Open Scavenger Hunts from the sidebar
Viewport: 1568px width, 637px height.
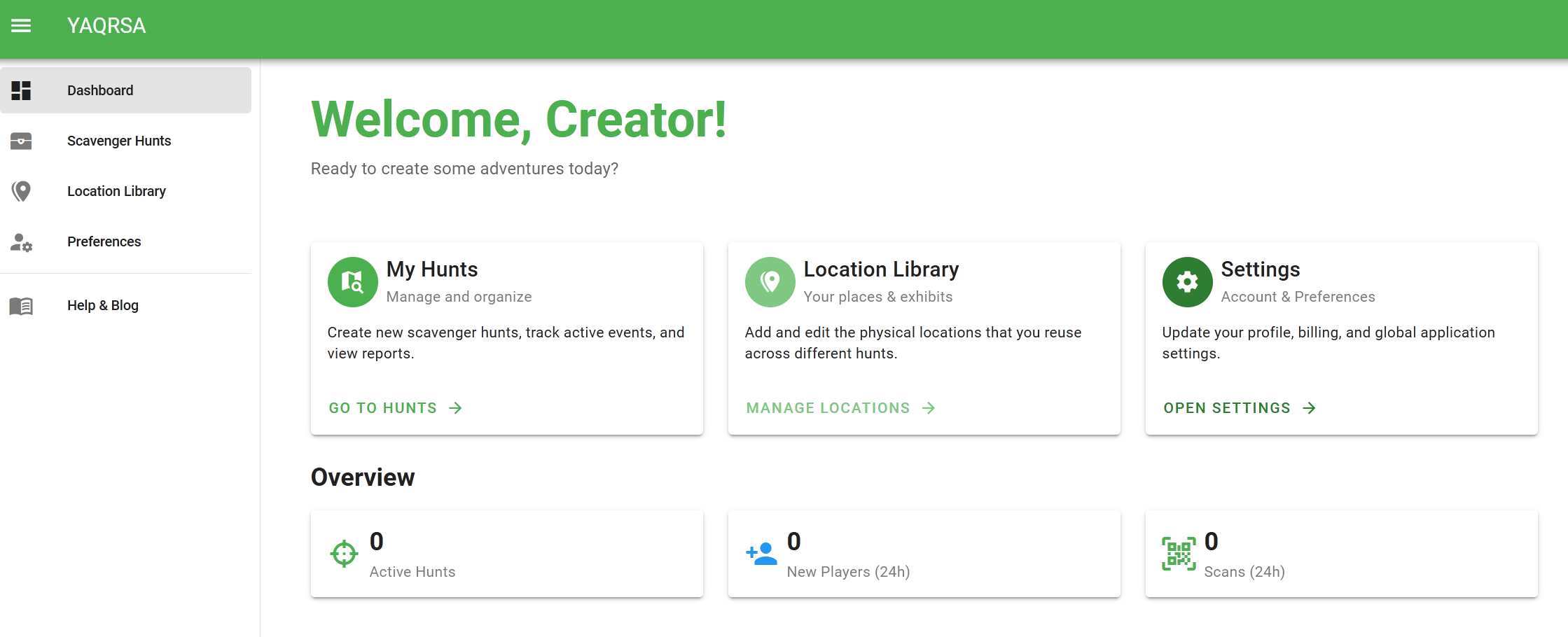pyautogui.click(x=119, y=141)
